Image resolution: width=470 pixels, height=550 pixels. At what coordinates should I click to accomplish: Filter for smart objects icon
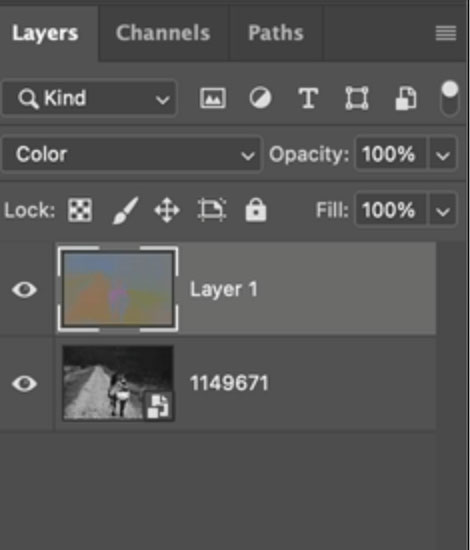coord(406,98)
